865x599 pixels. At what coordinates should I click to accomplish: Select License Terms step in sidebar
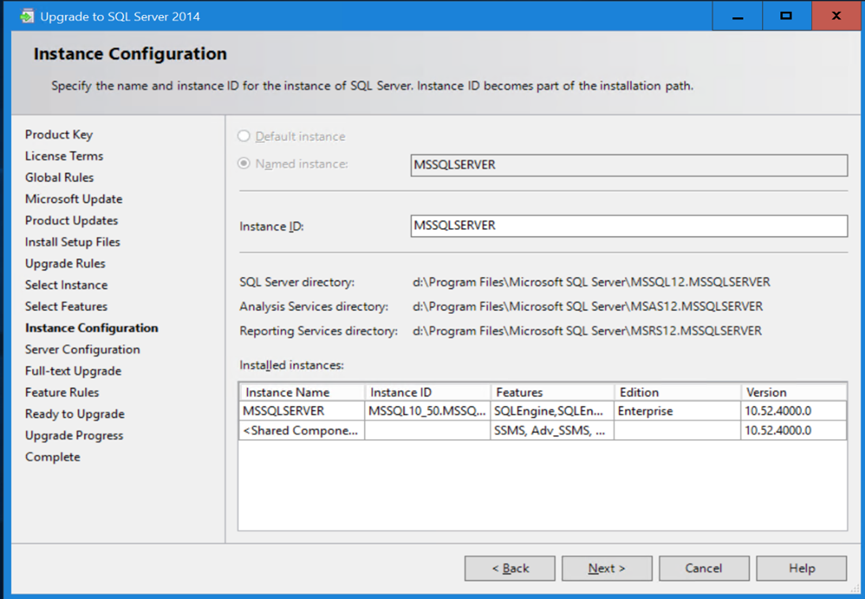click(64, 156)
